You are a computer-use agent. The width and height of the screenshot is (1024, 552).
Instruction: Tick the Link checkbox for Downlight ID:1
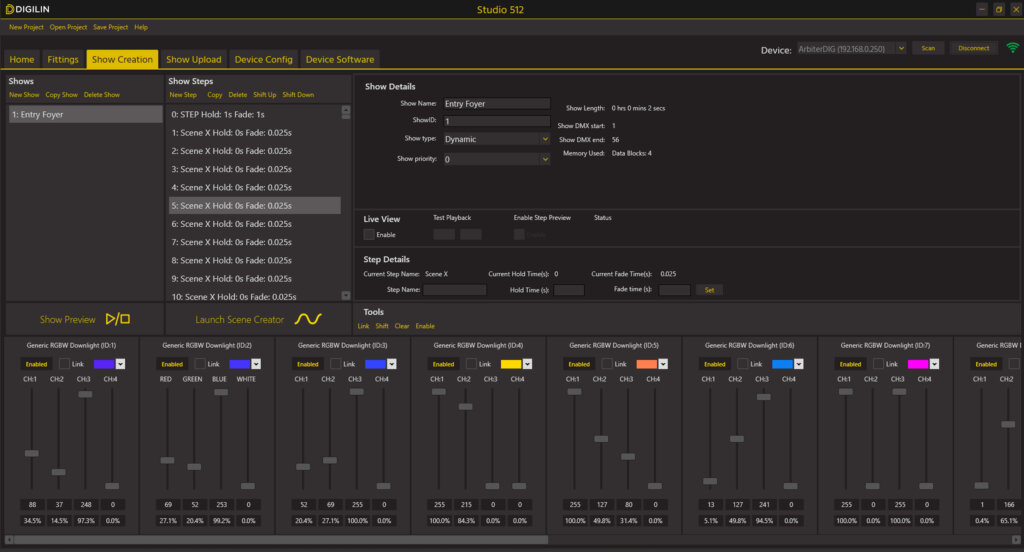[x=65, y=364]
